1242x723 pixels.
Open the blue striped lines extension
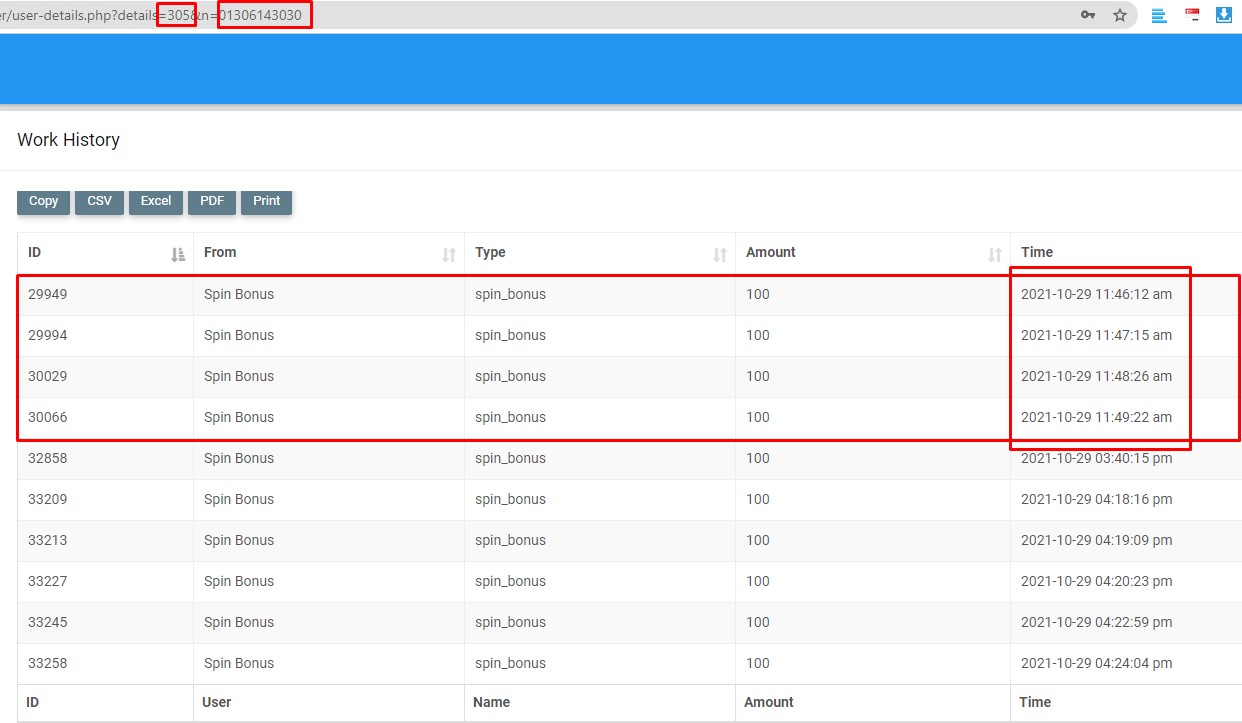(1159, 15)
